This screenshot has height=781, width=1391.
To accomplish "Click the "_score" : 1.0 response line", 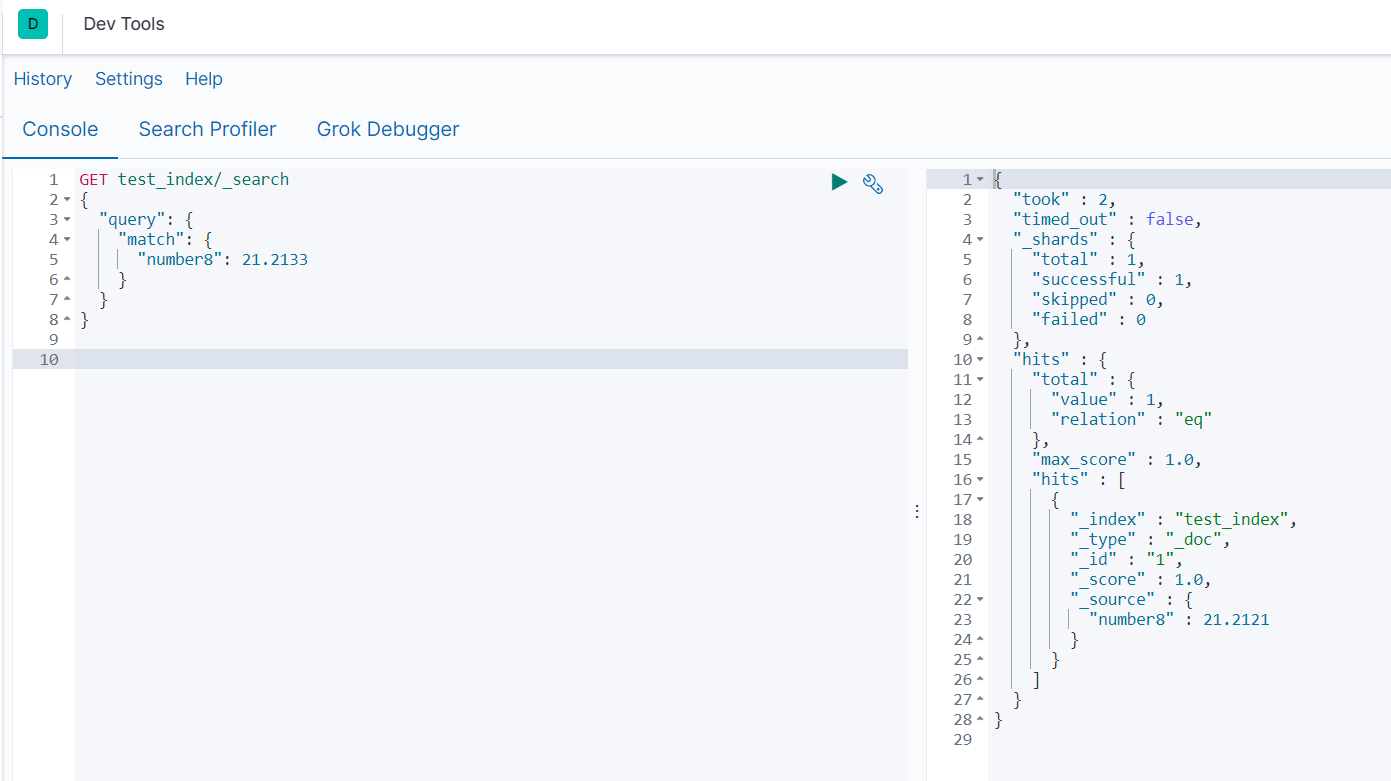I will click(1140, 580).
